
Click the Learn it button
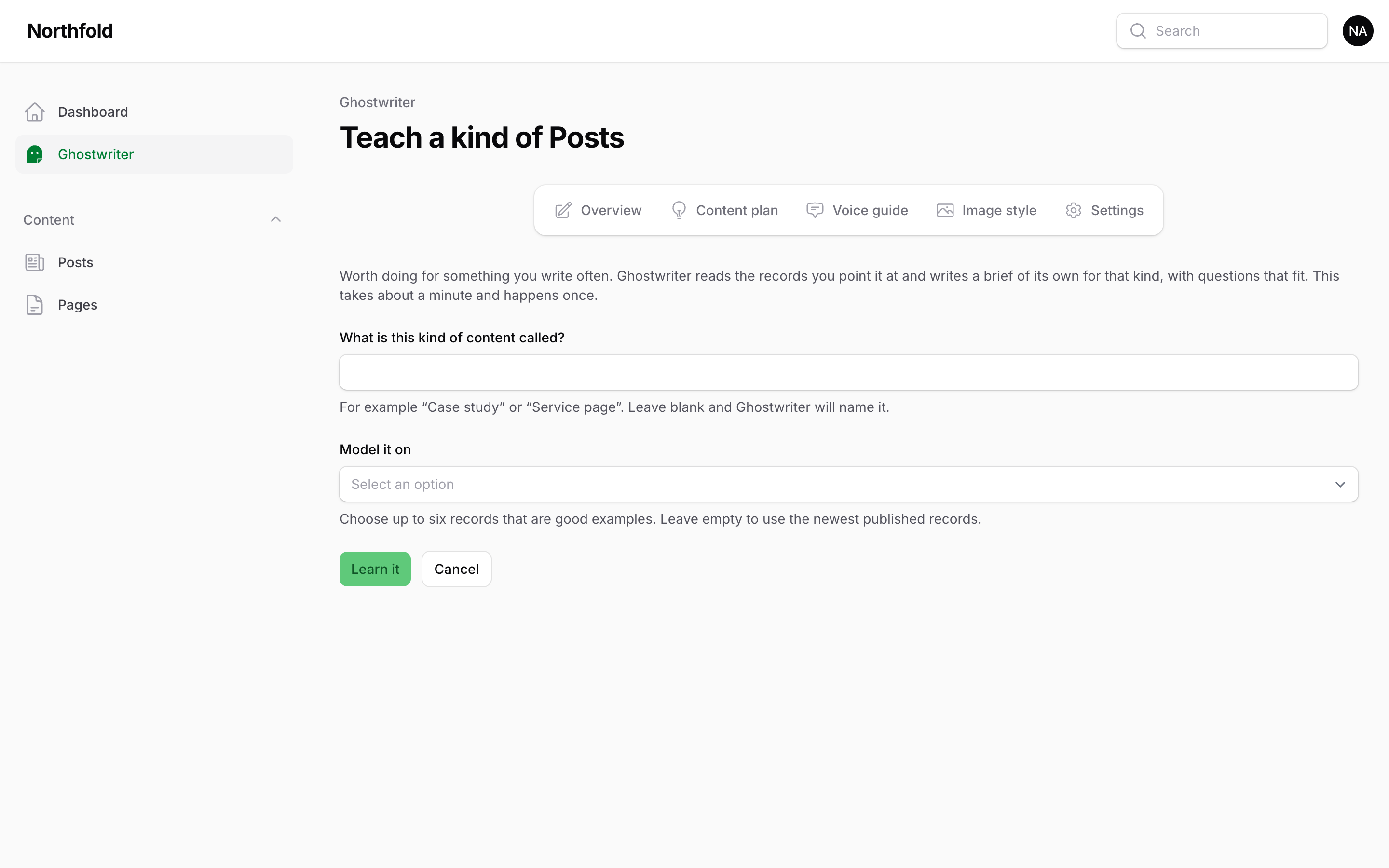click(x=375, y=569)
